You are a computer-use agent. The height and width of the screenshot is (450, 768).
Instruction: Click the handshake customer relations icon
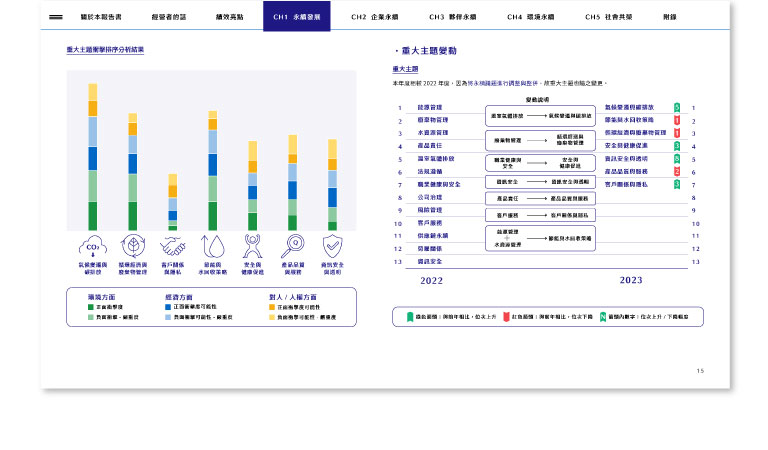(173, 246)
